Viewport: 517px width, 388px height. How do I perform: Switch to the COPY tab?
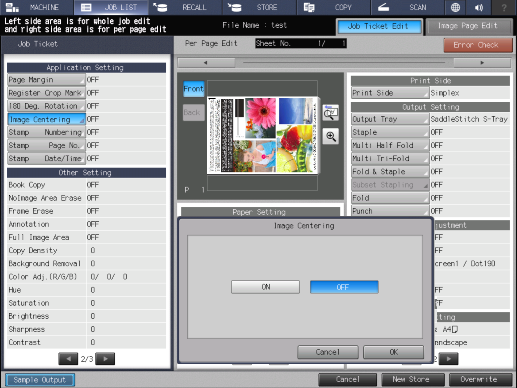333,7
